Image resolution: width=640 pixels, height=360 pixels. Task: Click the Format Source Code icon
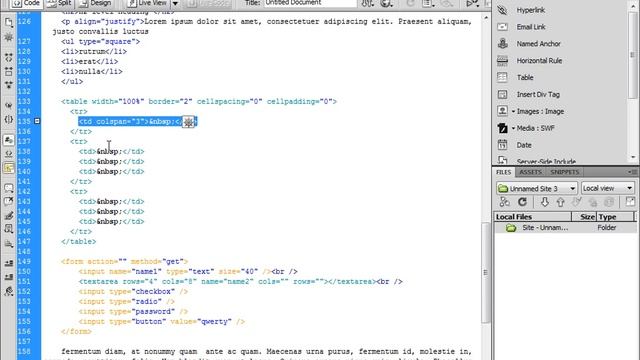tap(9, 291)
